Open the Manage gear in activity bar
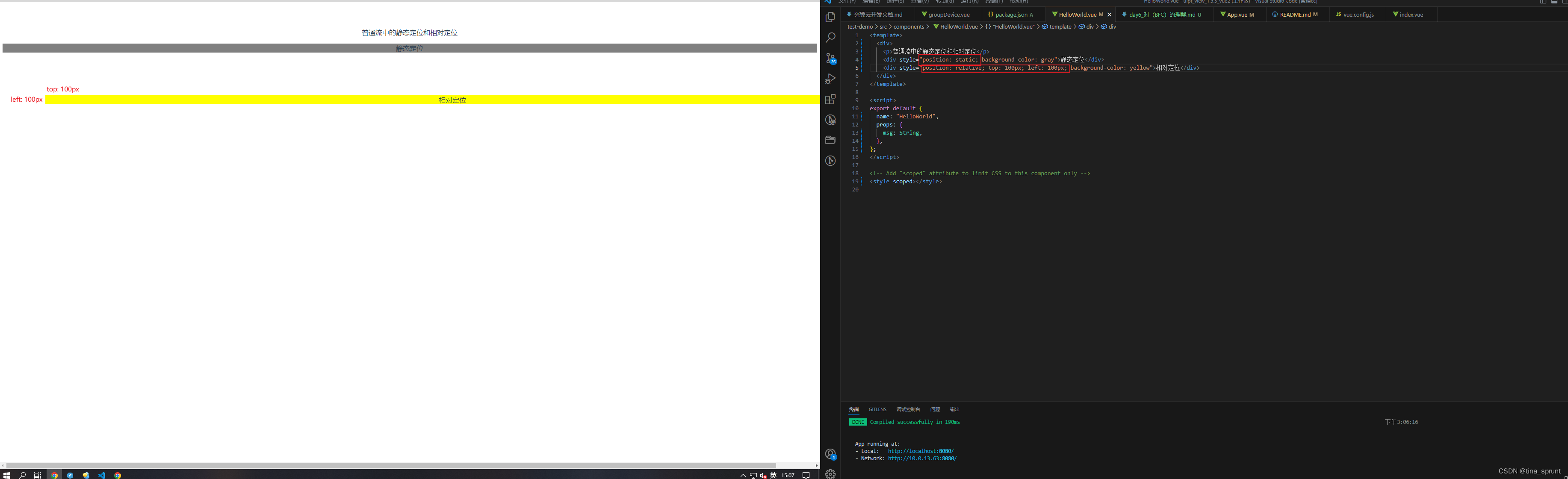1568x479 pixels. [830, 473]
